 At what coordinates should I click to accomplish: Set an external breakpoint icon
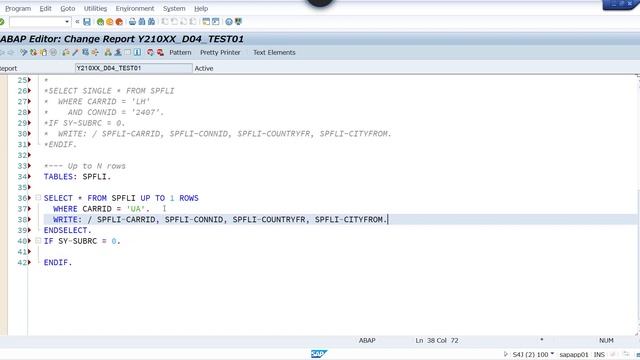tap(160, 52)
